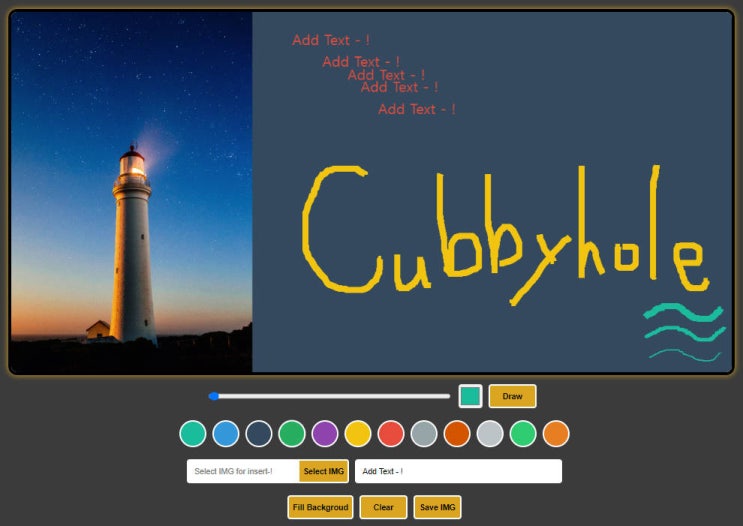
Task: Focus the 'Select IMG for insert' field
Action: coord(243,471)
